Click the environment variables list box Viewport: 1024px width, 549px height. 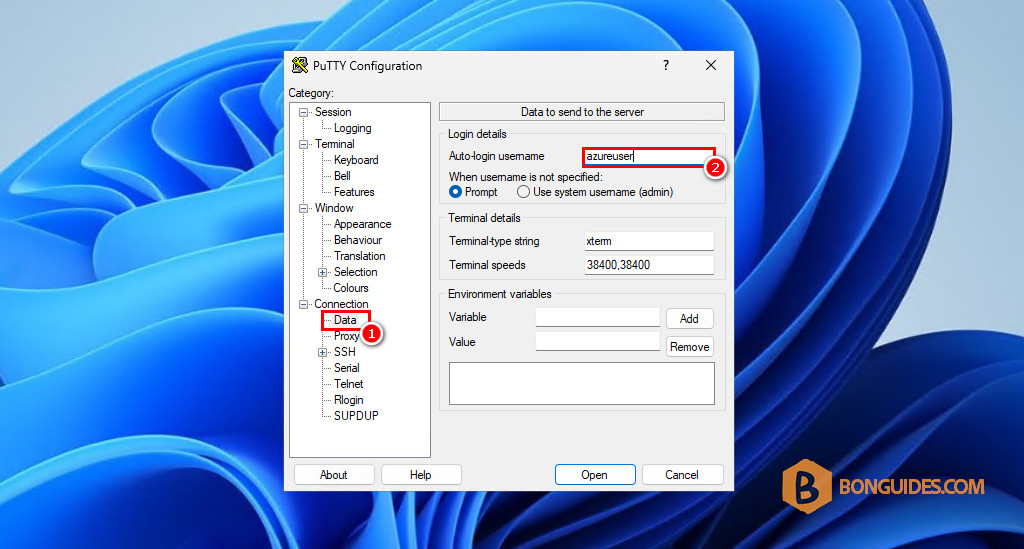point(582,384)
